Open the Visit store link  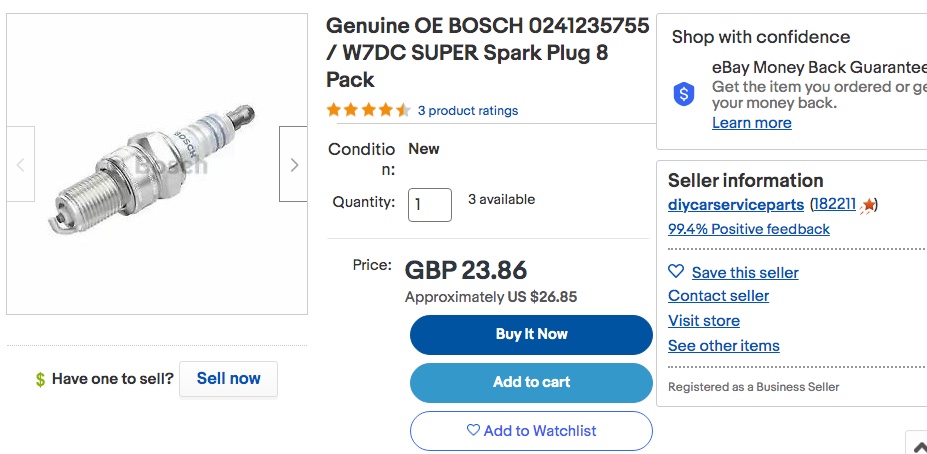(704, 321)
